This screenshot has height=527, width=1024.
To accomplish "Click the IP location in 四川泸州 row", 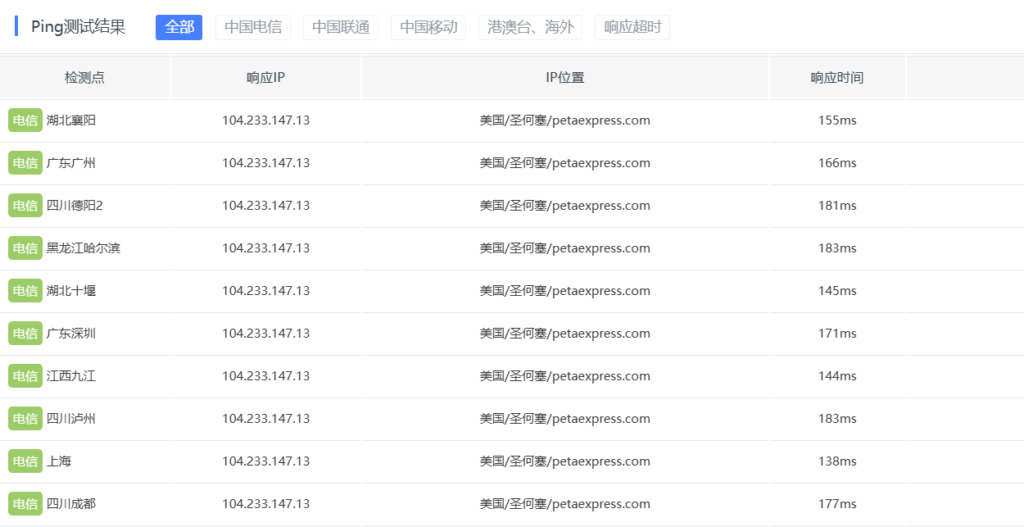I will coord(565,419).
